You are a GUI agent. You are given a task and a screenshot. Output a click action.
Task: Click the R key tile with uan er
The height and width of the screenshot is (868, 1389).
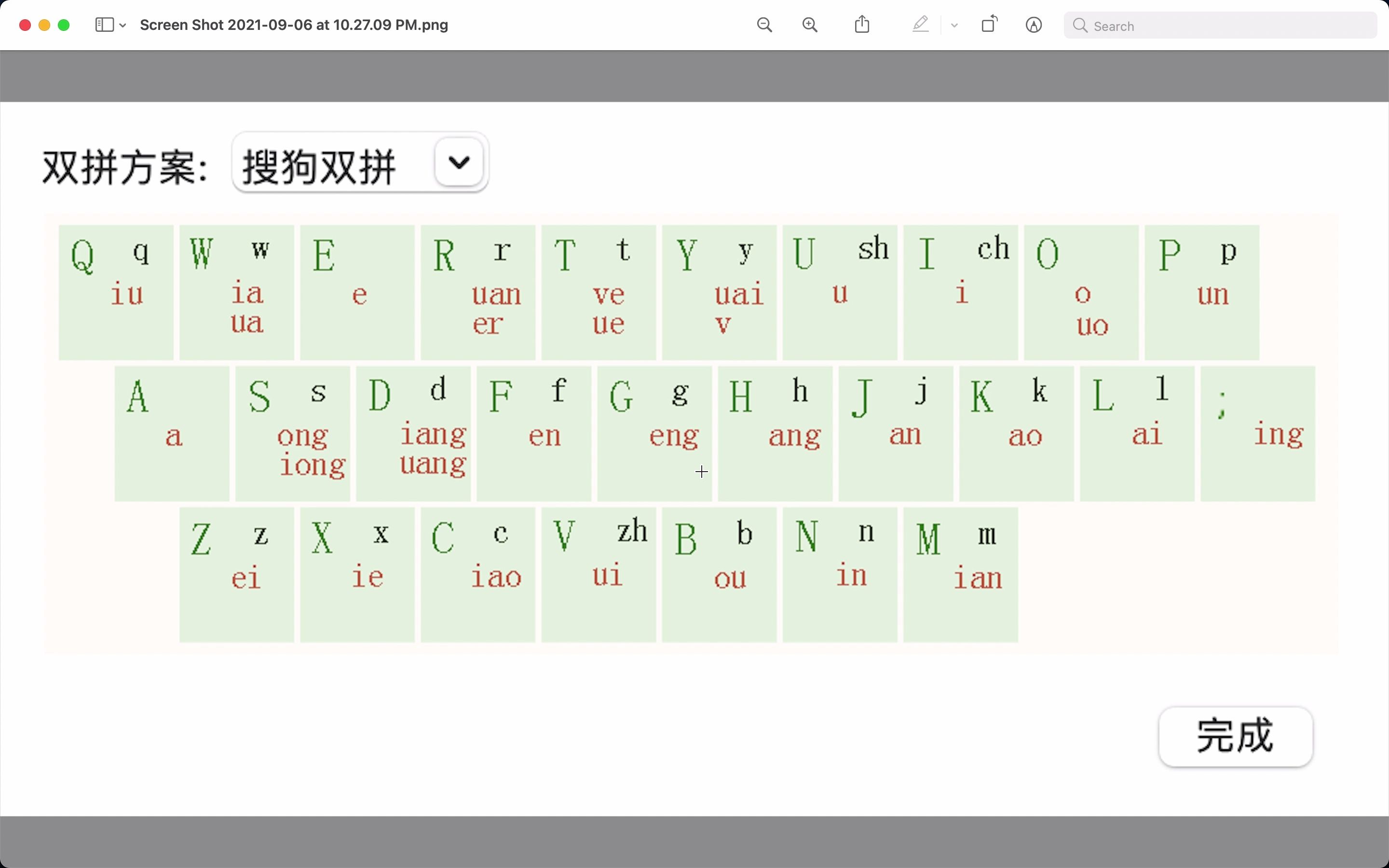478,293
